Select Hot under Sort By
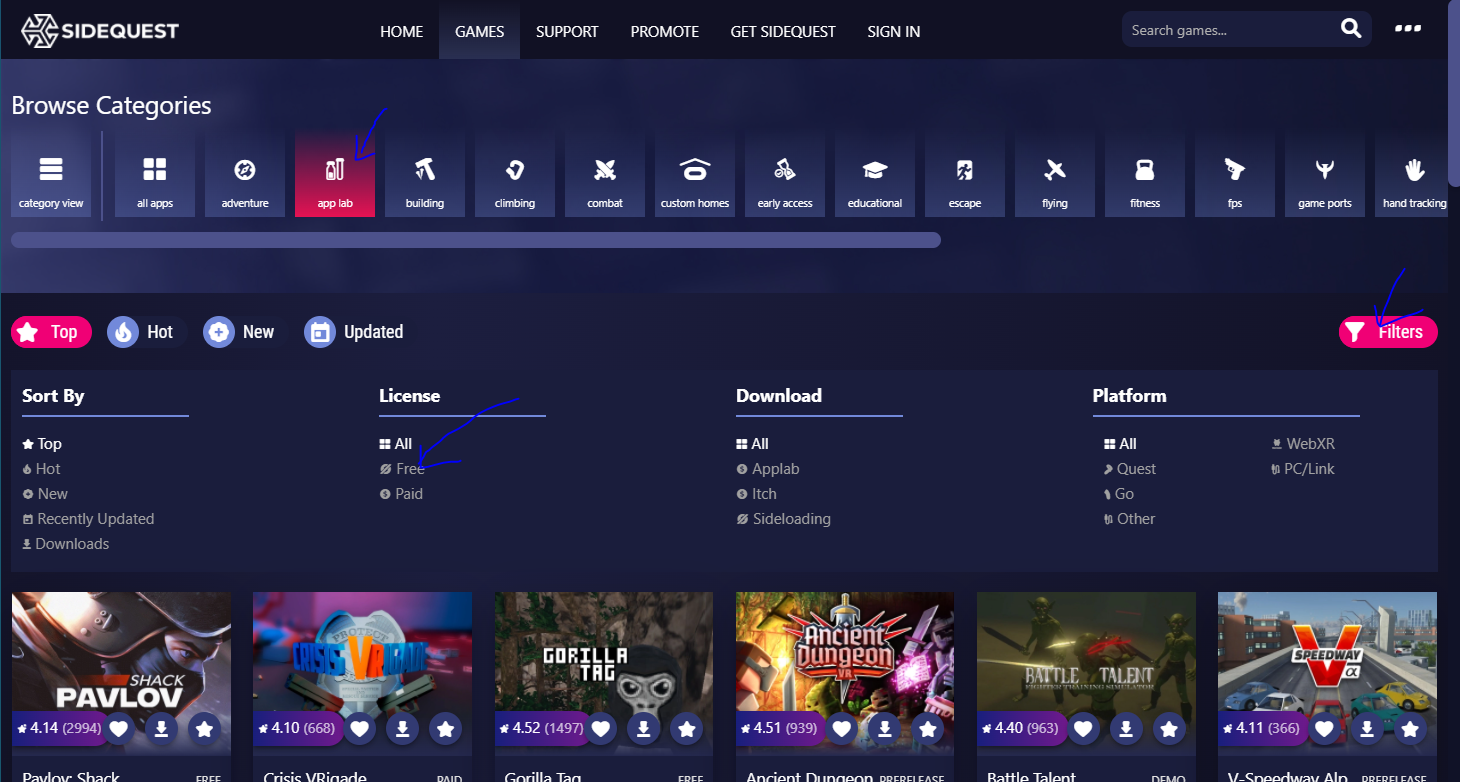The height and width of the screenshot is (782, 1460). point(41,469)
